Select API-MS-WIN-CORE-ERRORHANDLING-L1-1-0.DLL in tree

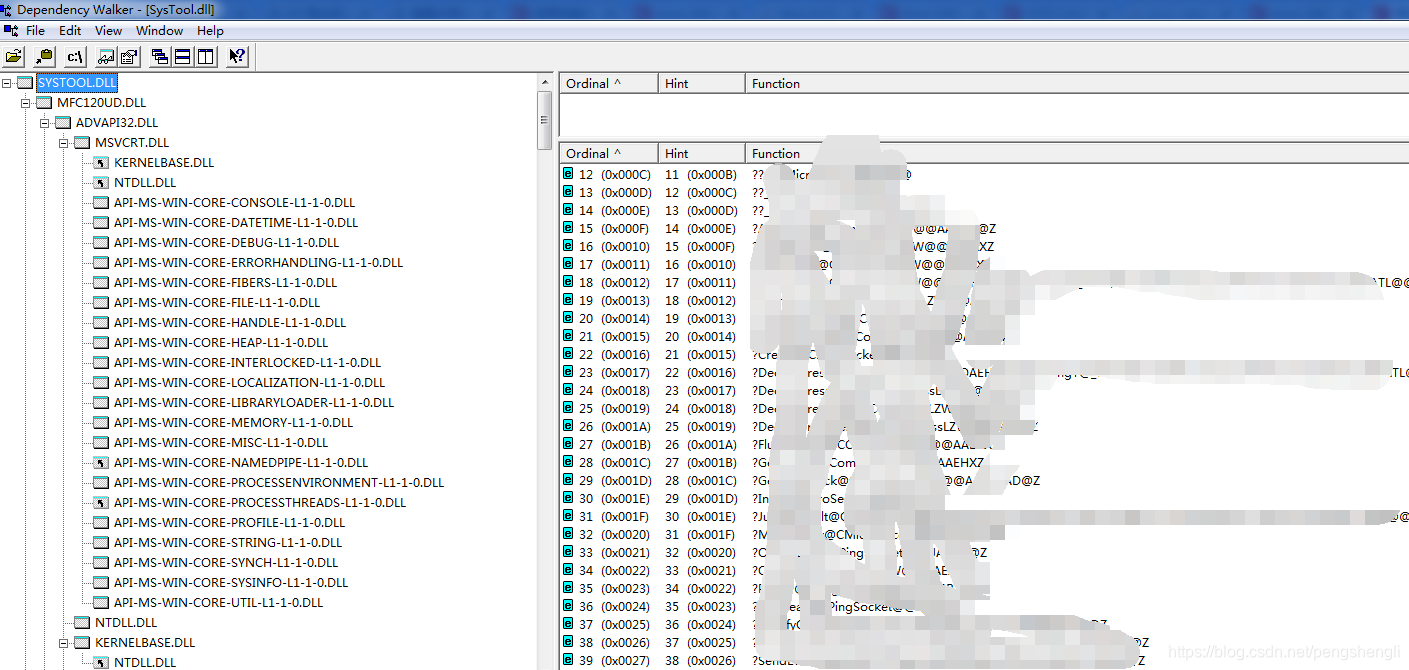(x=258, y=263)
